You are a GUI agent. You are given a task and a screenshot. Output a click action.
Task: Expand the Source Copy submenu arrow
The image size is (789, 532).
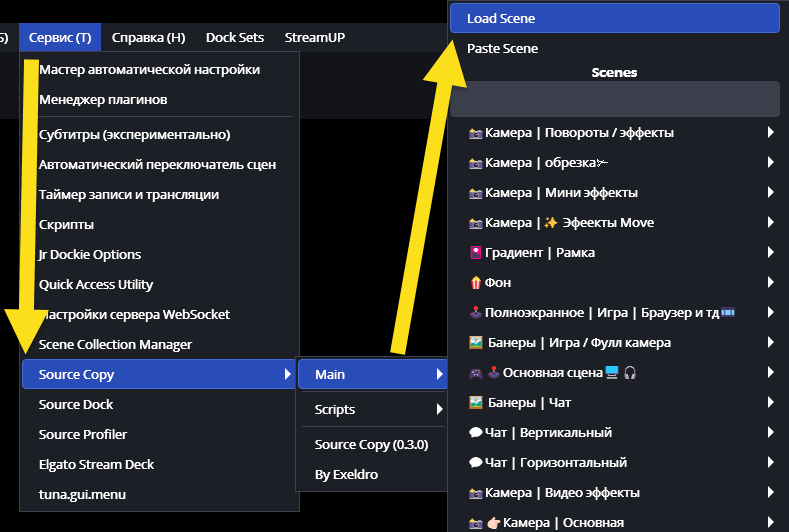(288, 375)
